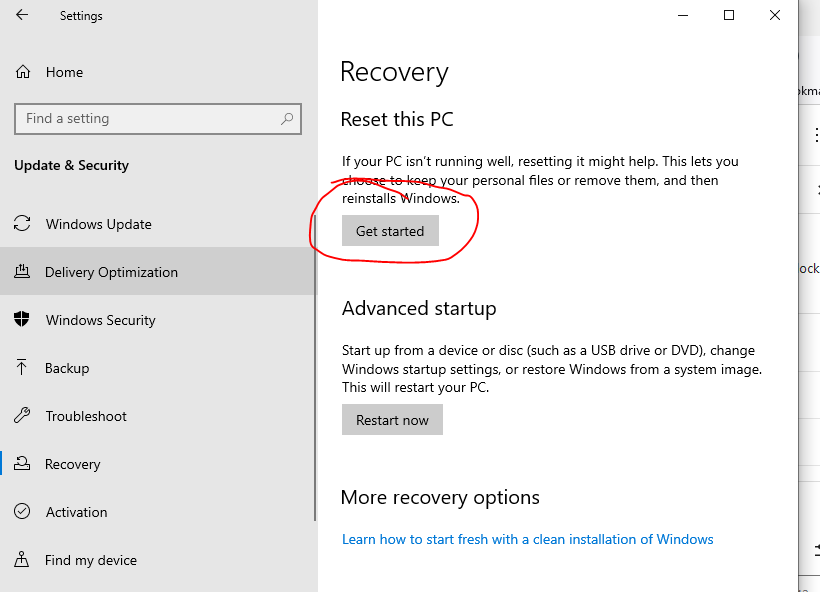The width and height of the screenshot is (820, 592).
Task: Select Delivery Optimization in the sidebar
Action: pos(111,272)
